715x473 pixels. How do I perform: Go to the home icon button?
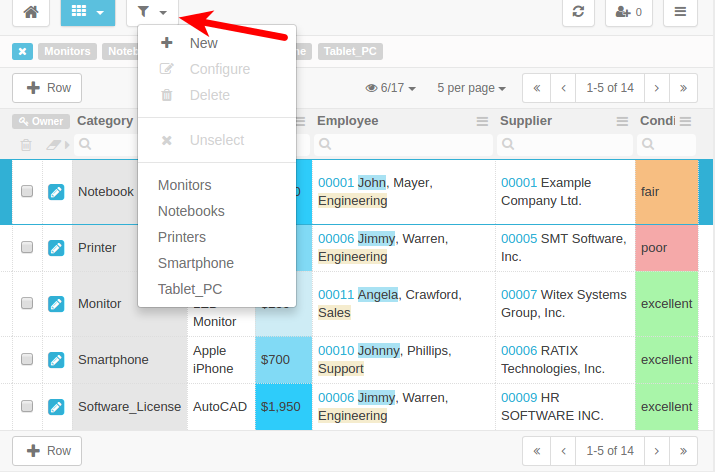(x=31, y=11)
